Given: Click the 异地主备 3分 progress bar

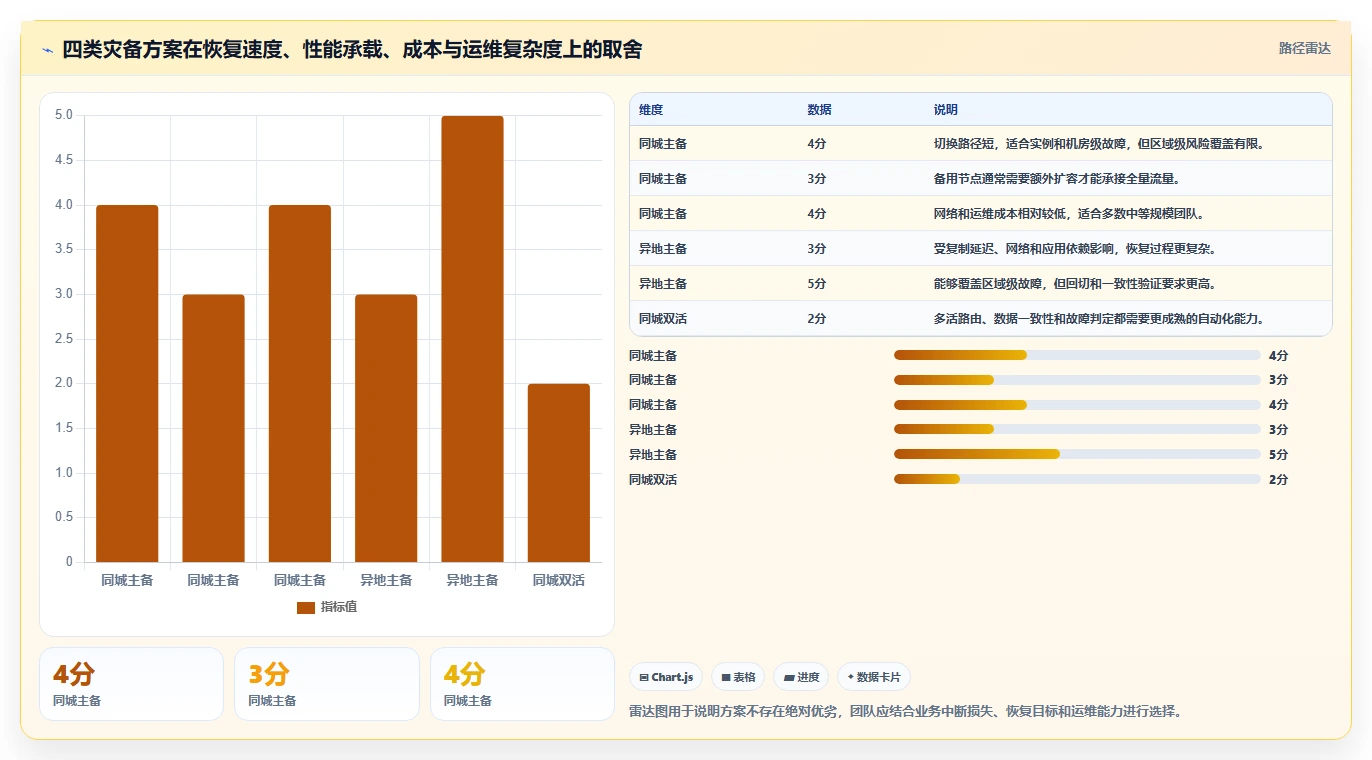Looking at the screenshot, I should 1077,430.
